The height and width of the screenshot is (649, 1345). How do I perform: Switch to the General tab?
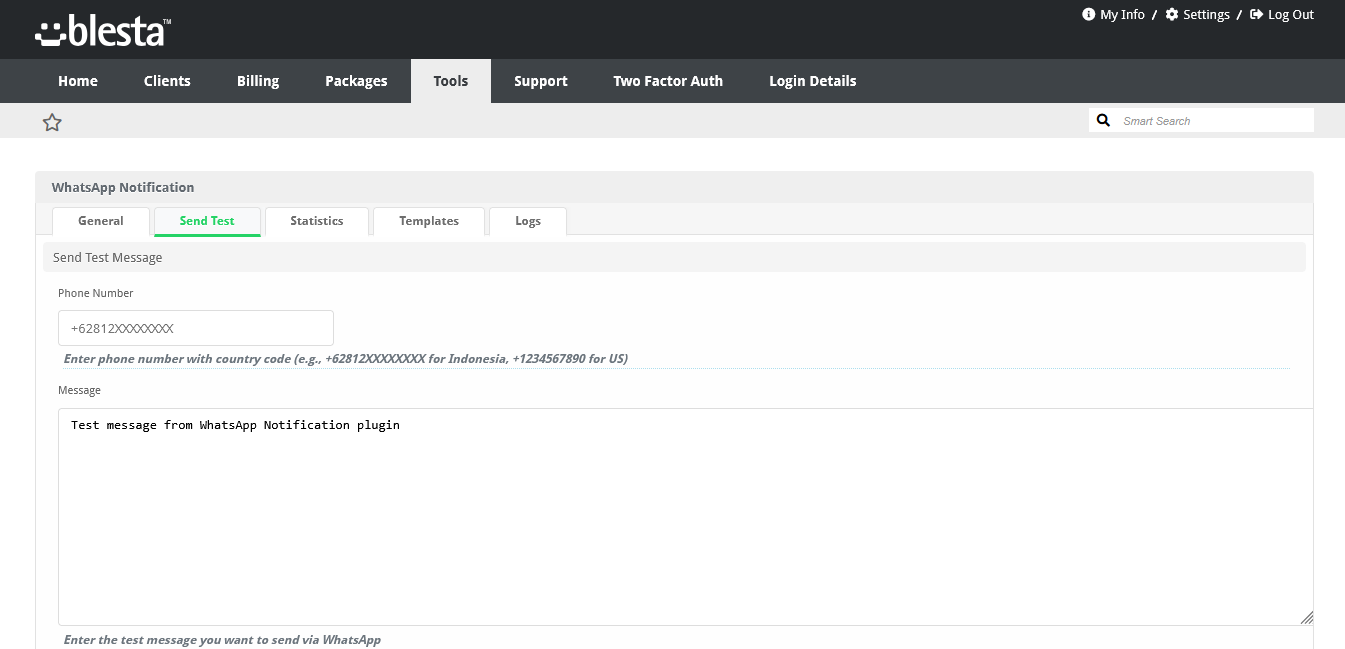click(101, 221)
